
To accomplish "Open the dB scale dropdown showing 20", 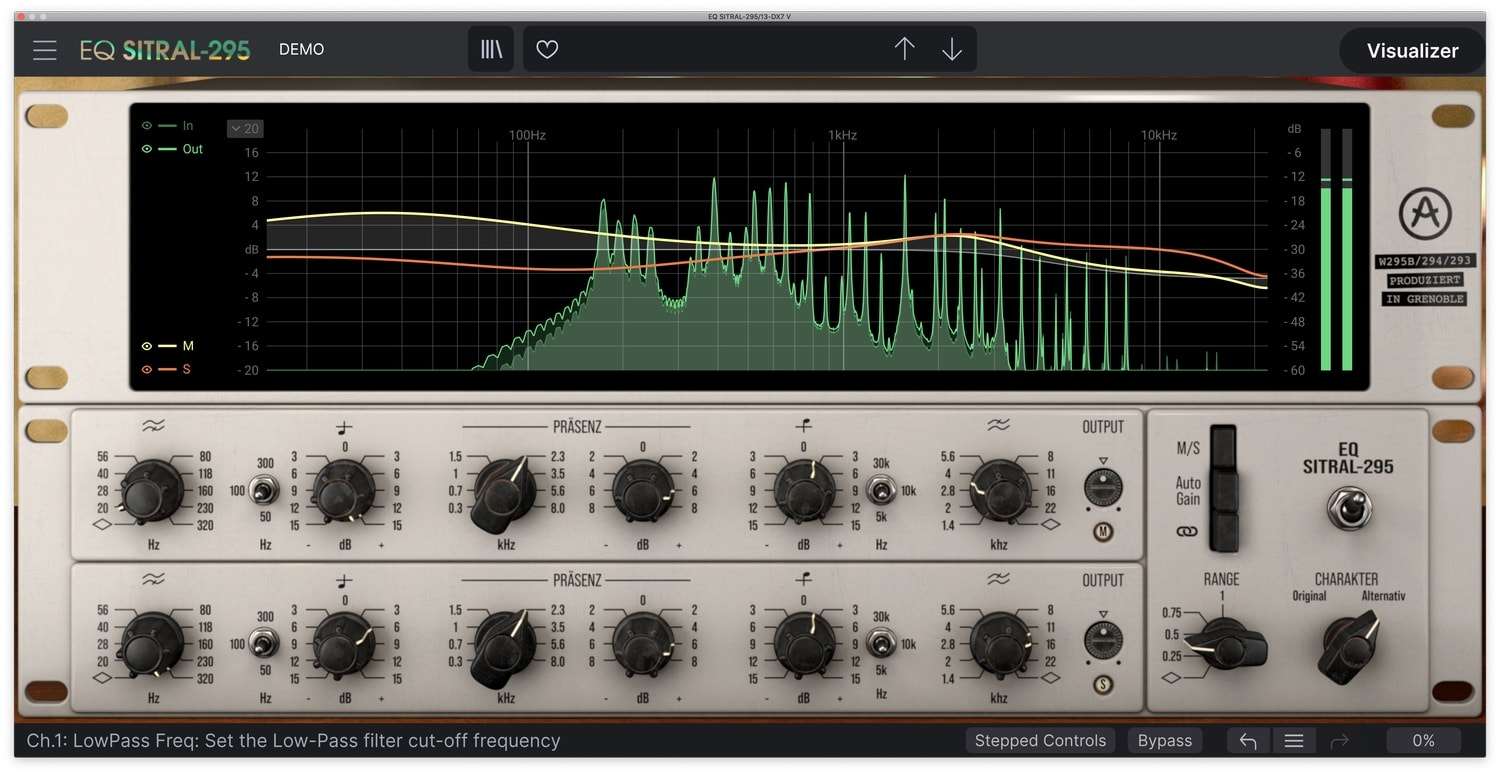I will 245,128.
